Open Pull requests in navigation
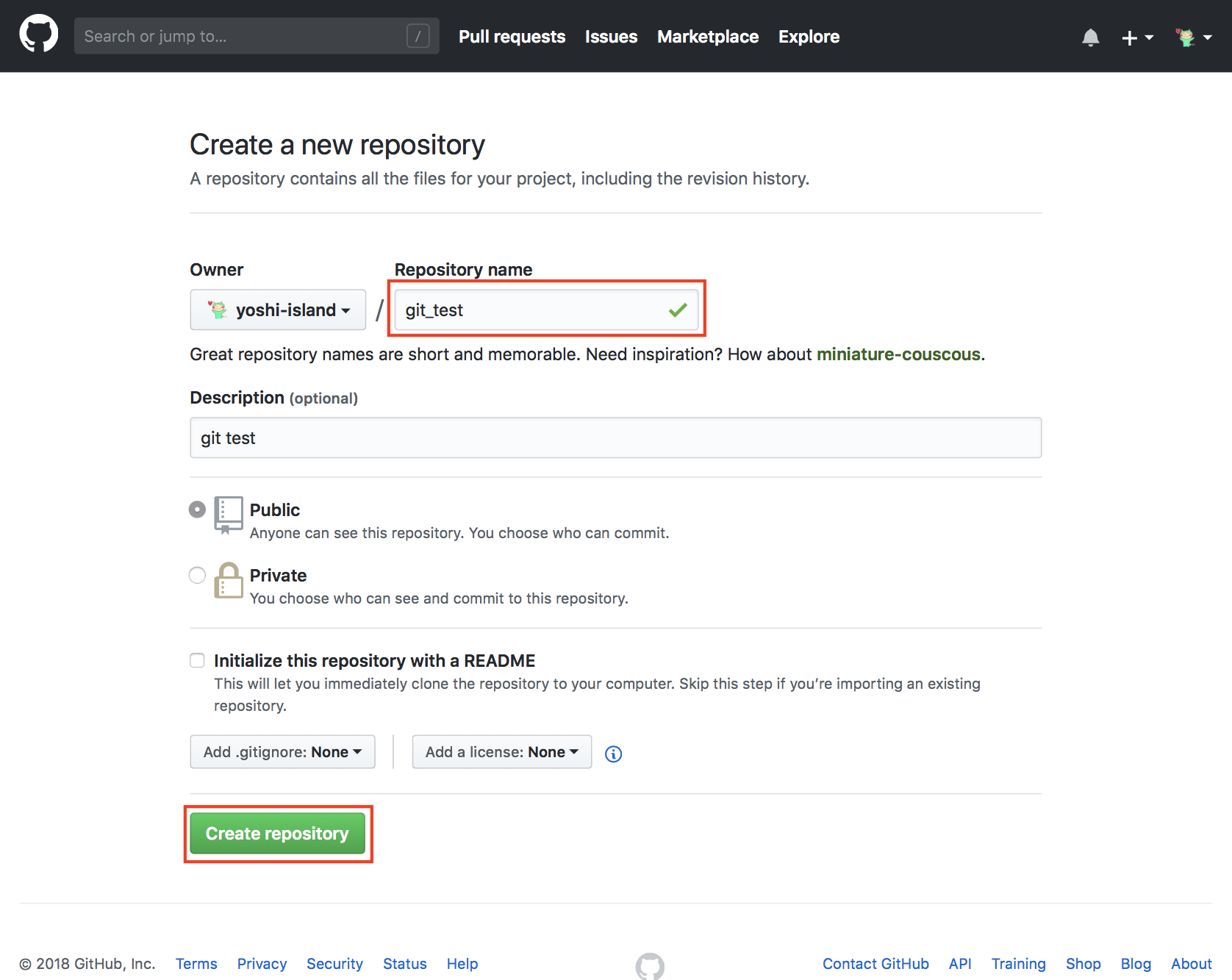This screenshot has height=980, width=1232. (512, 37)
